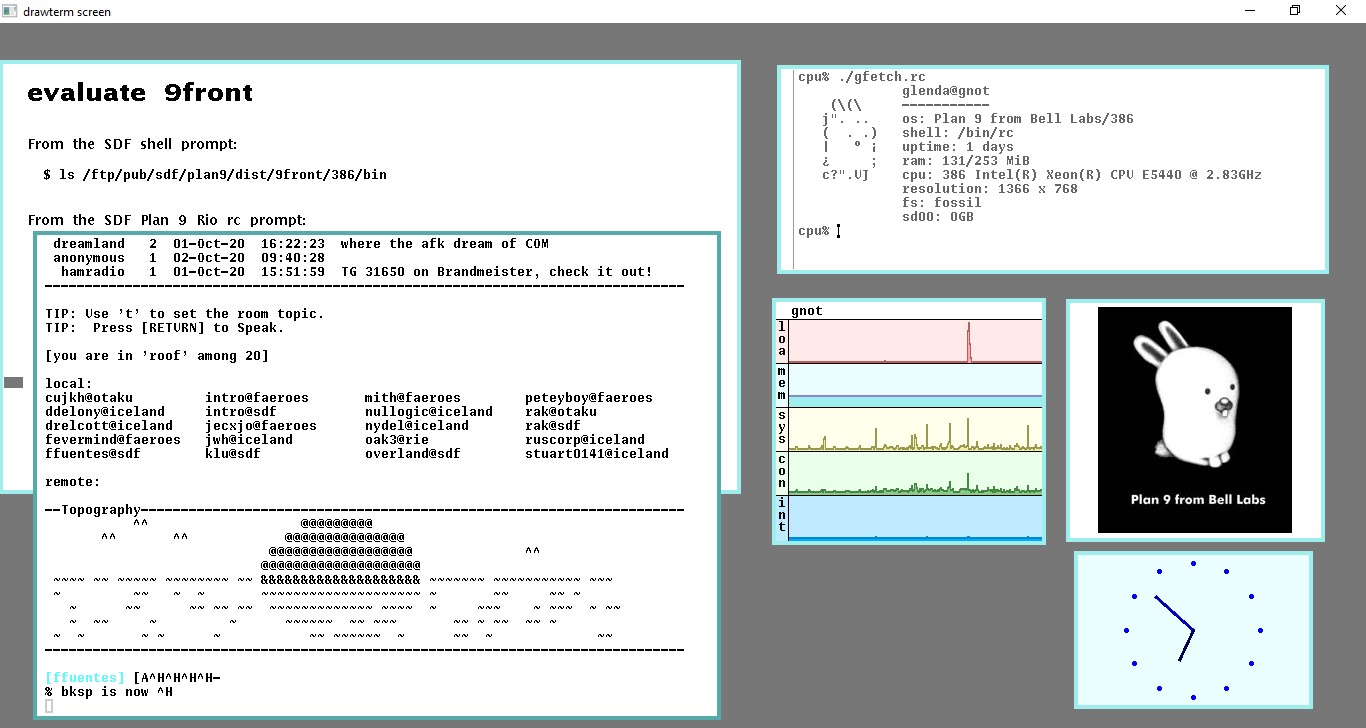Click user 'nullogic@iceland'
The height and width of the screenshot is (728, 1366).
click(x=429, y=412)
